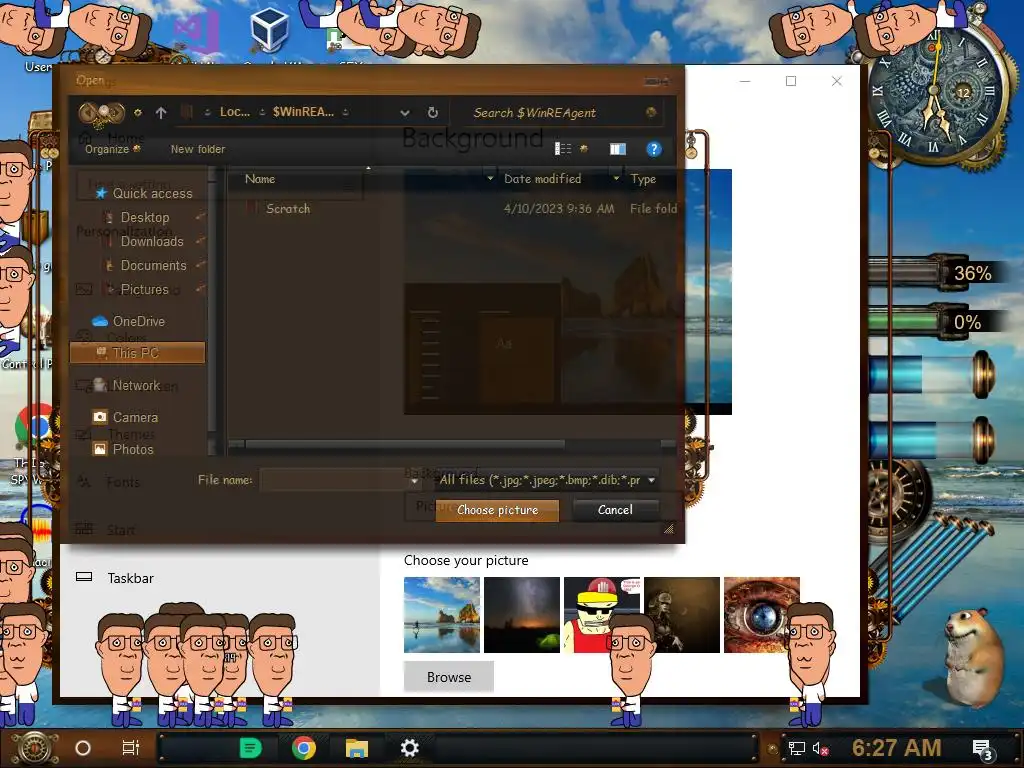Go up one folder level in Open dialog
Screen dimensions: 1024x768
161,113
